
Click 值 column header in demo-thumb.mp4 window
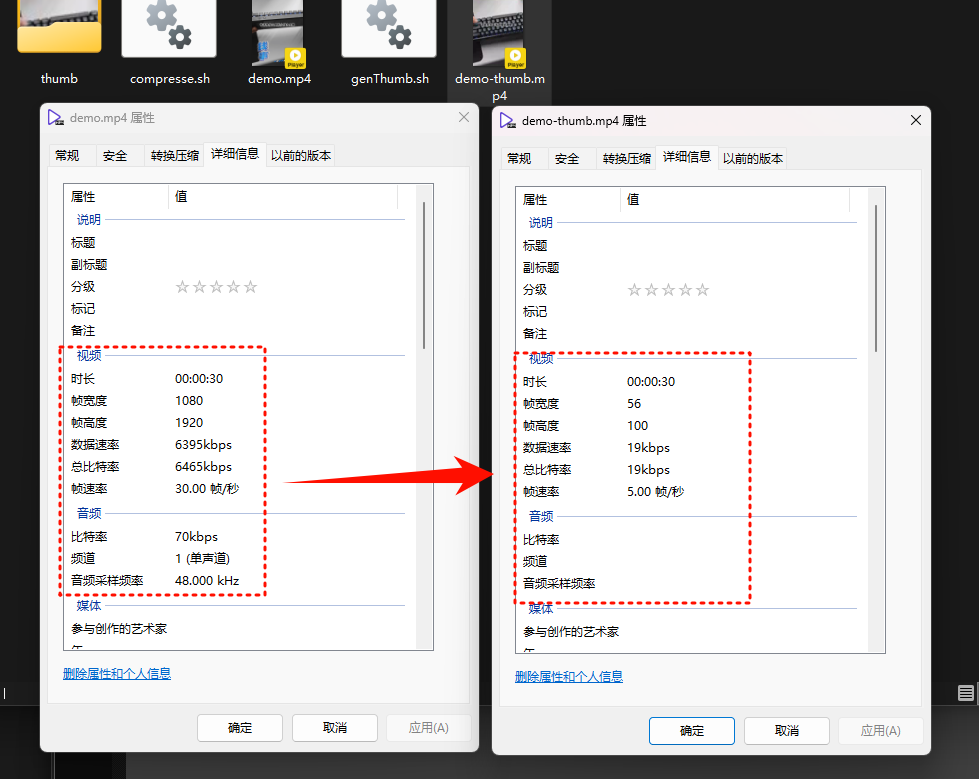[735, 200]
